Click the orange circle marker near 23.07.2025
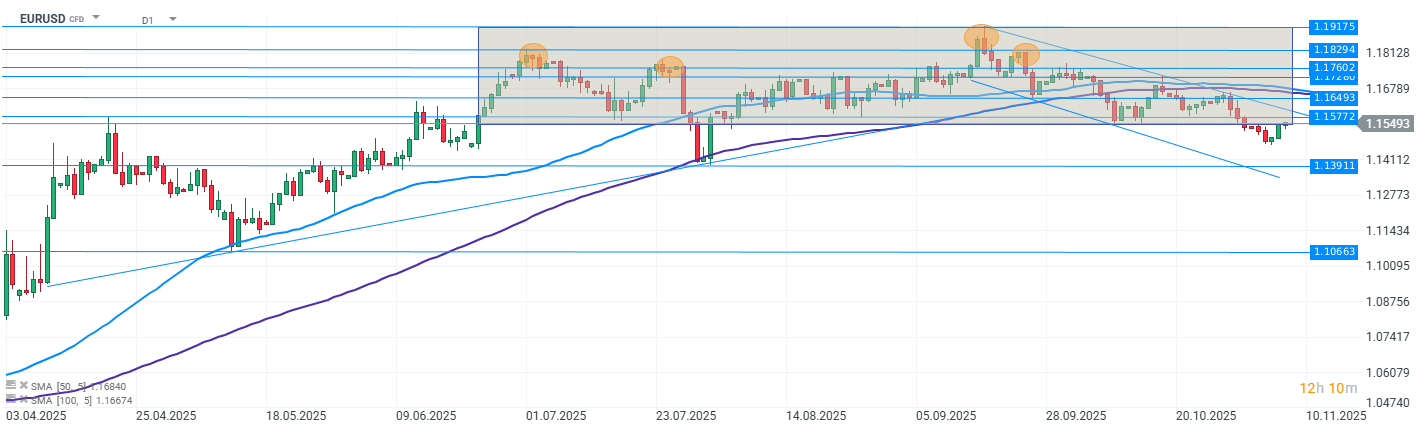This screenshot has width=1426, height=433. coord(669,66)
